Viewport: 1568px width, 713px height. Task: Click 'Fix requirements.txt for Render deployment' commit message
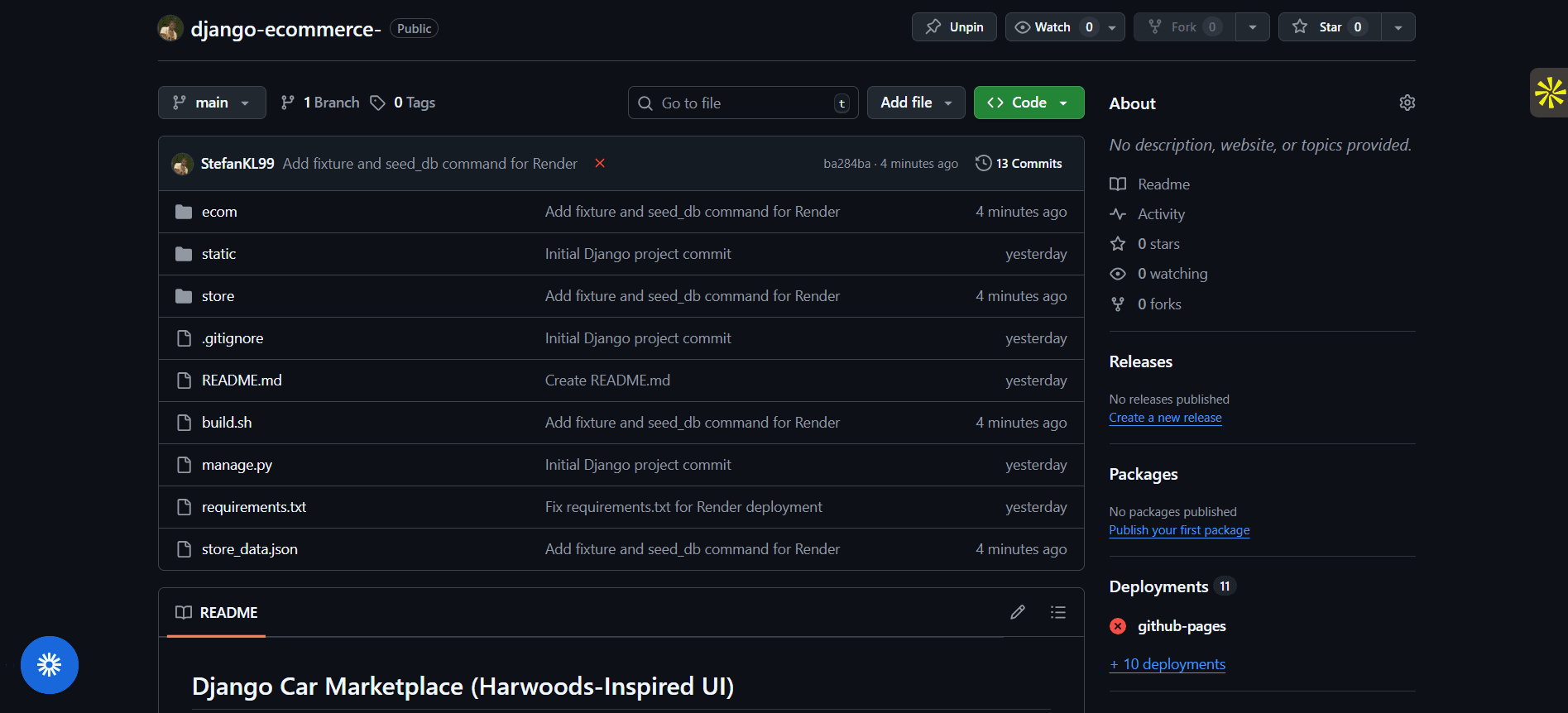683,507
